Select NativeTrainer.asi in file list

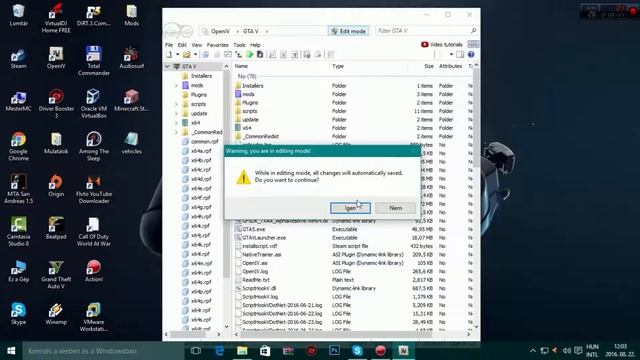353,254
